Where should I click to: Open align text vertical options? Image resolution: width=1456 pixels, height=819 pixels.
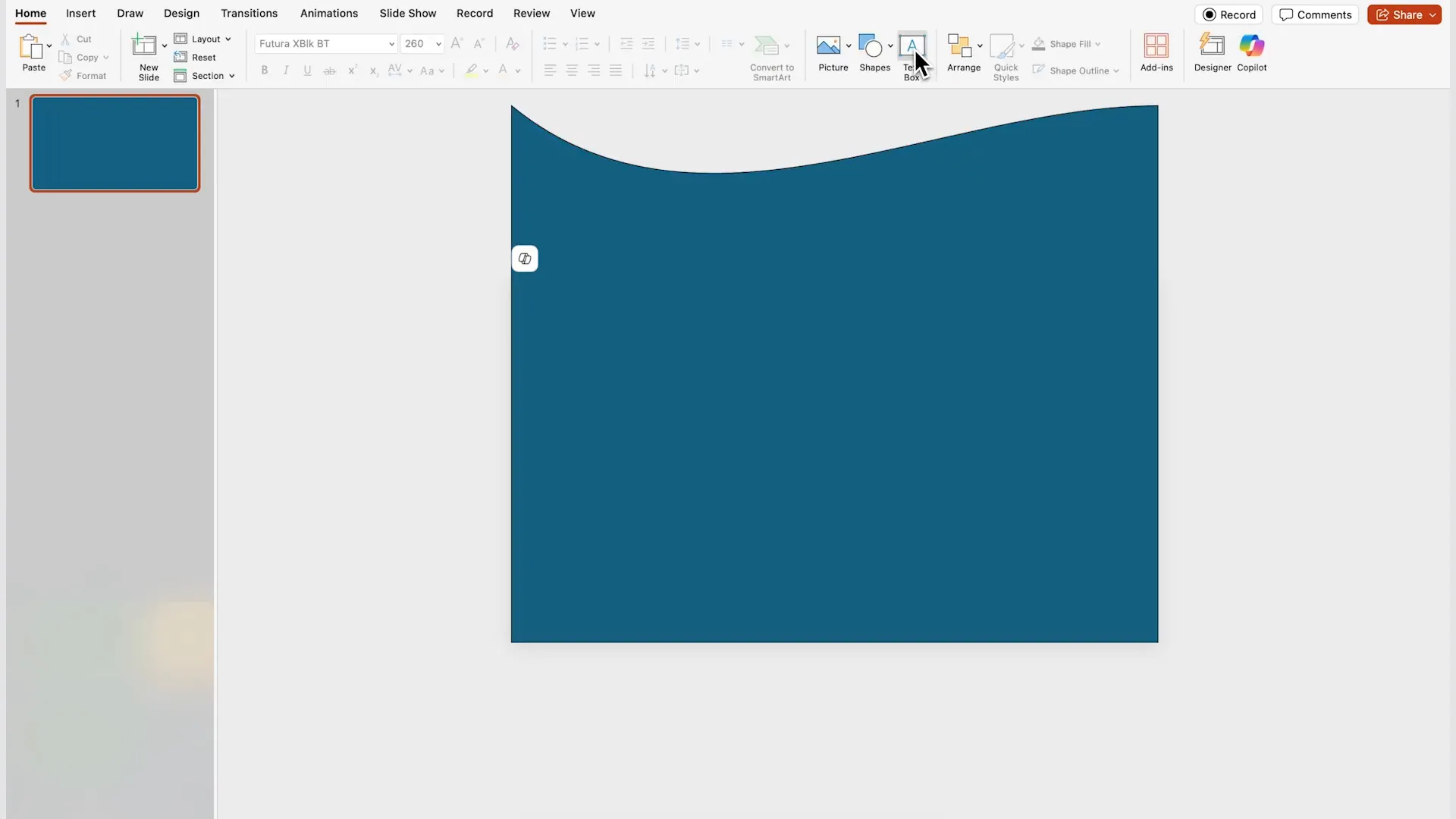pyautogui.click(x=687, y=71)
